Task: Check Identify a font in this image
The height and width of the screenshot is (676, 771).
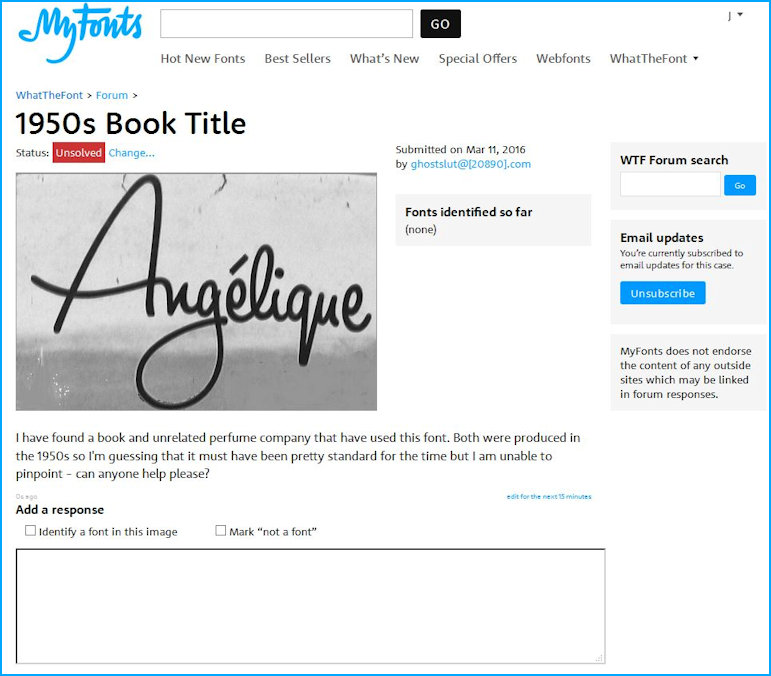Action: click(x=30, y=531)
